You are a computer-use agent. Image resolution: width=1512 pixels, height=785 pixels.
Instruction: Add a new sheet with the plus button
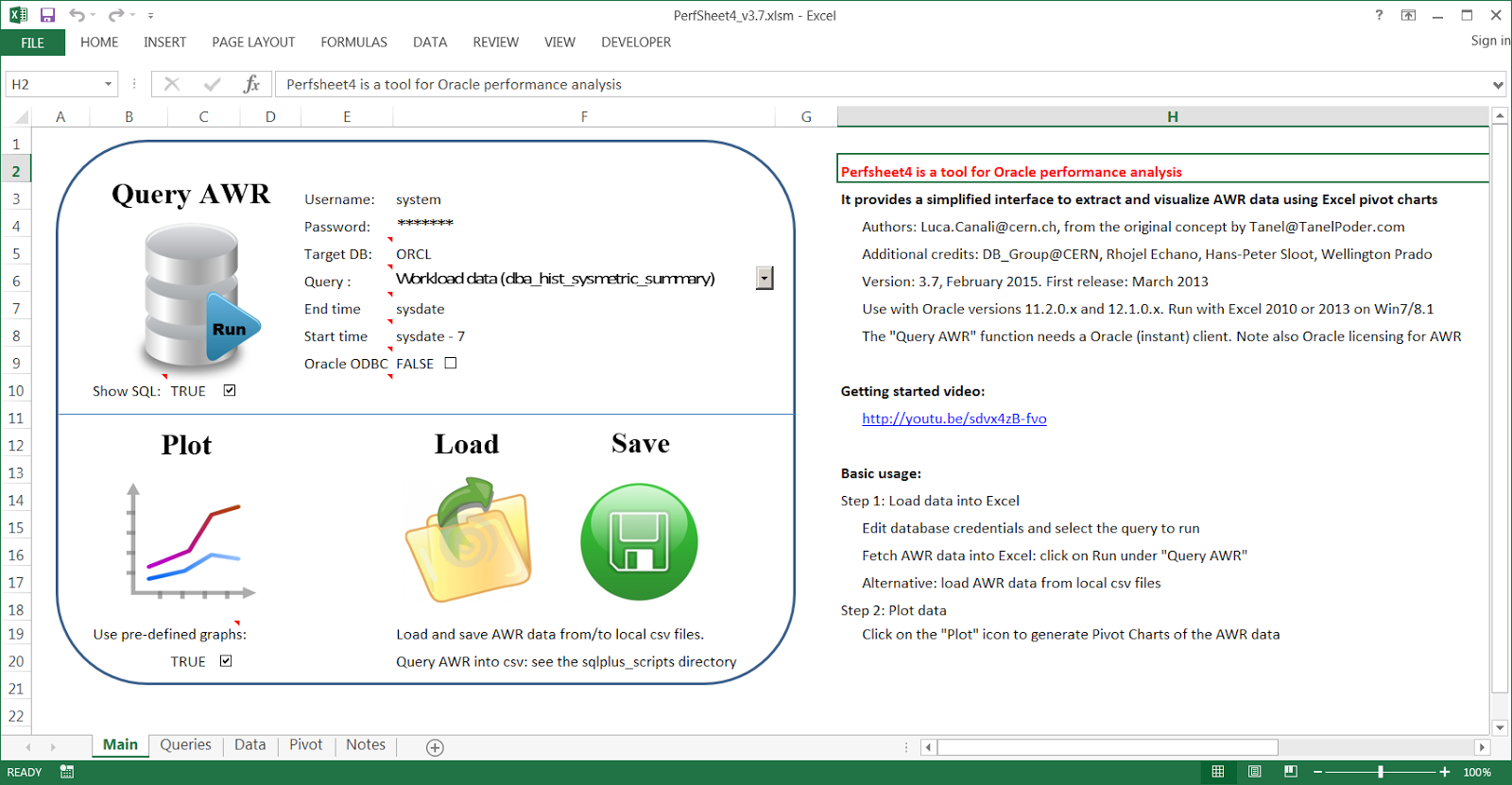[x=435, y=747]
